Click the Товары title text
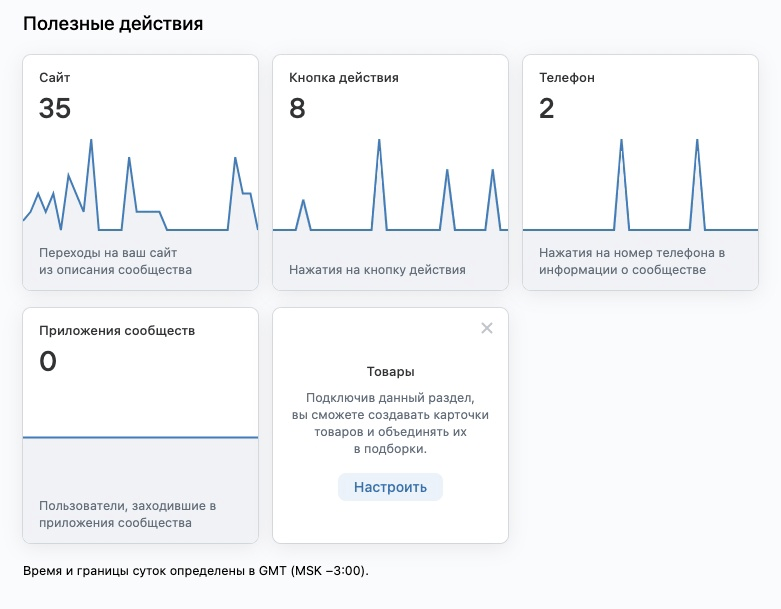The image size is (781, 609). pyautogui.click(x=390, y=371)
